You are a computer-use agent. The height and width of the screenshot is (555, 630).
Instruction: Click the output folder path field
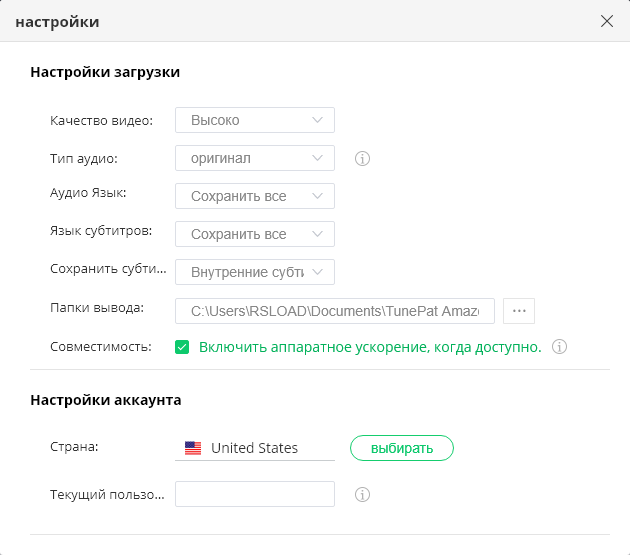point(335,310)
